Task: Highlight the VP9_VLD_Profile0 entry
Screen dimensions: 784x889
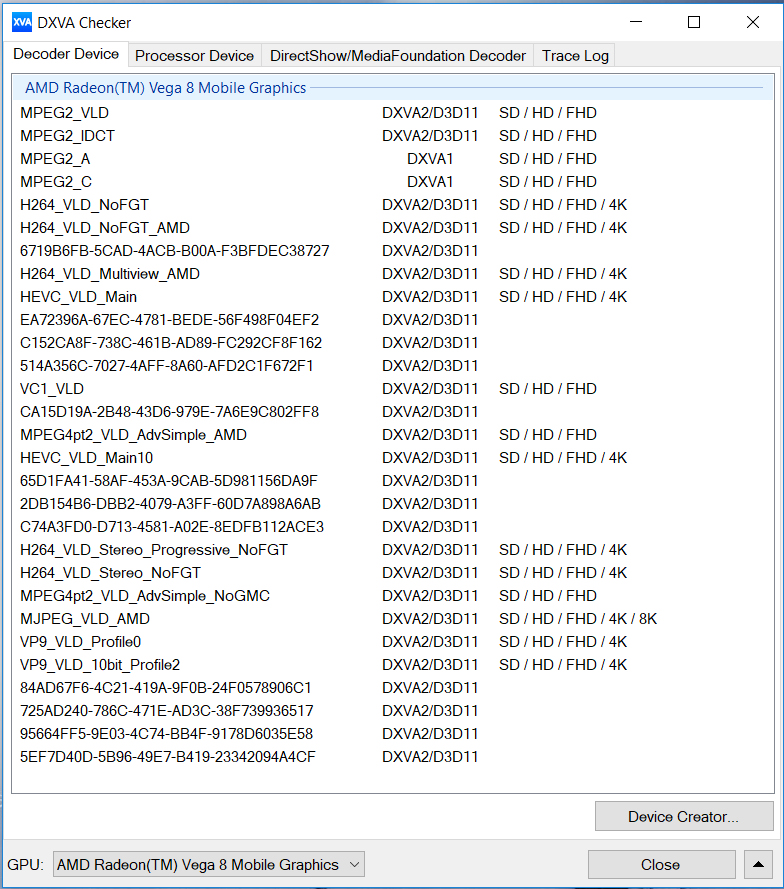Action: 81,642
